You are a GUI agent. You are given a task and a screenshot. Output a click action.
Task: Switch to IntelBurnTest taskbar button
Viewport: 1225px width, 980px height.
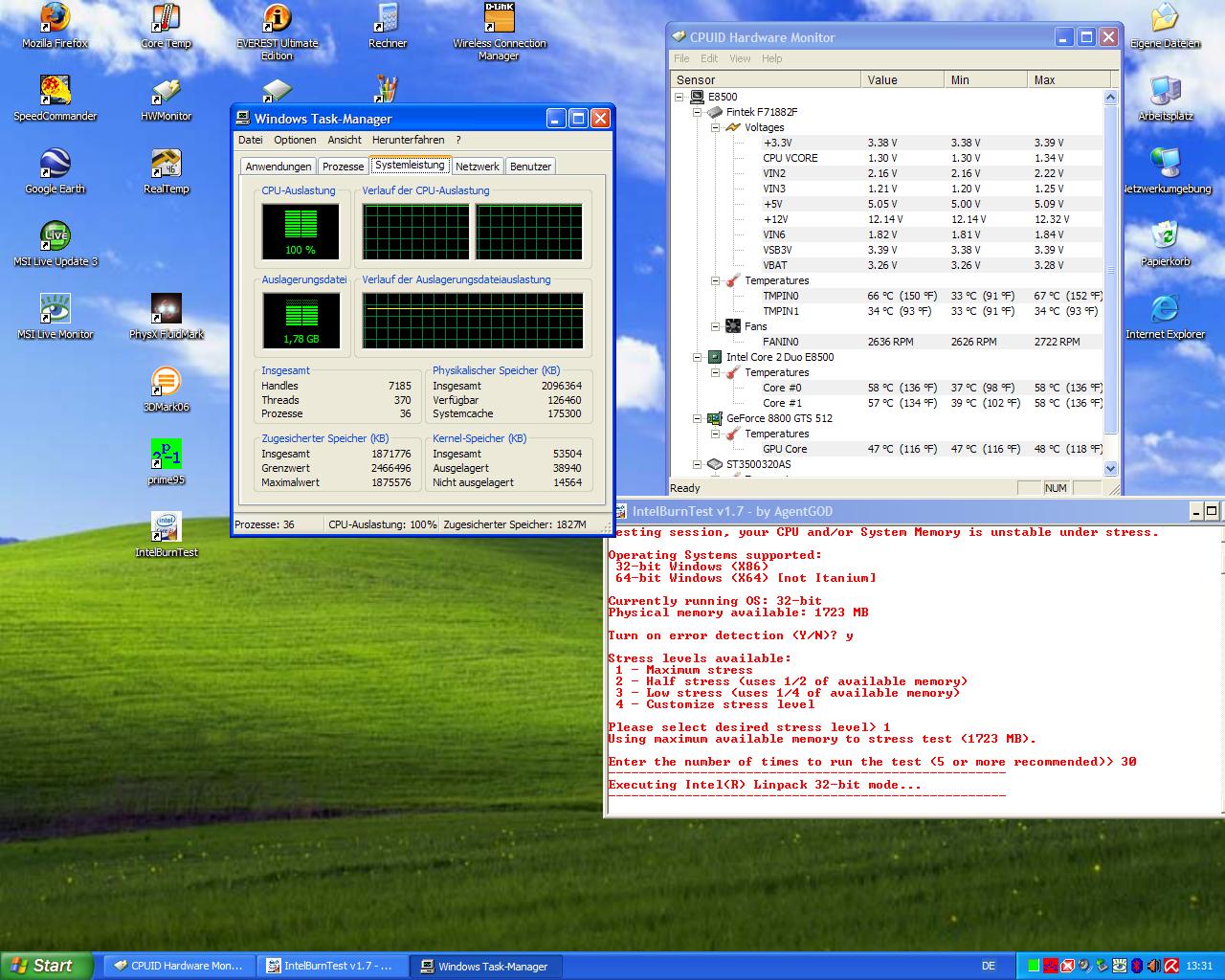332,966
